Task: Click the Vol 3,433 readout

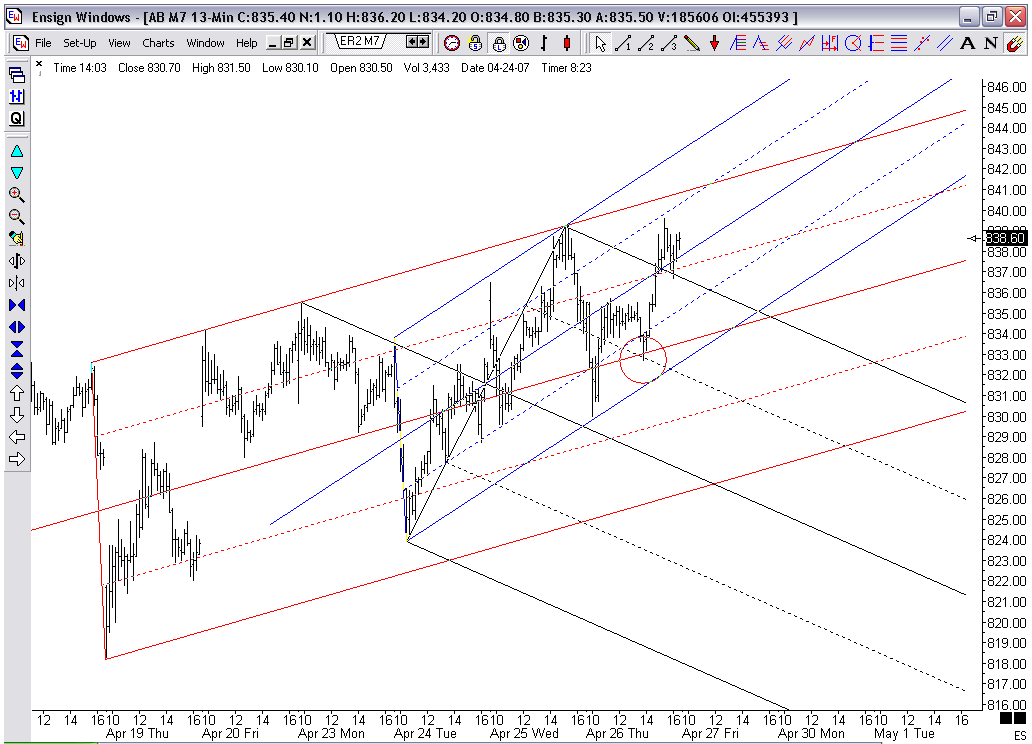Action: [426, 68]
